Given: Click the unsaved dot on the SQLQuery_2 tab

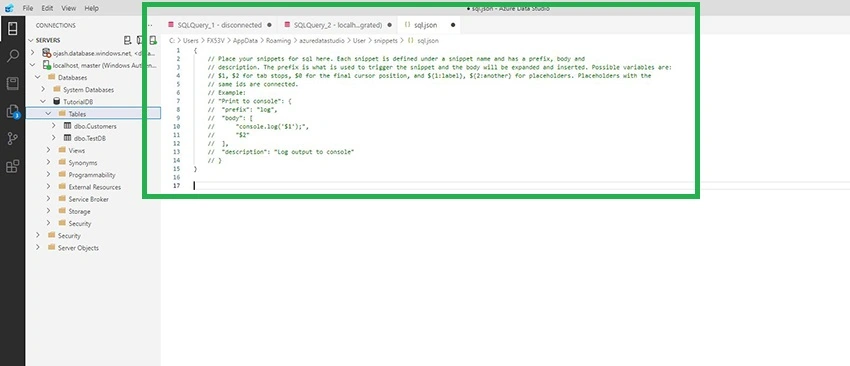Looking at the screenshot, I should [x=390, y=25].
